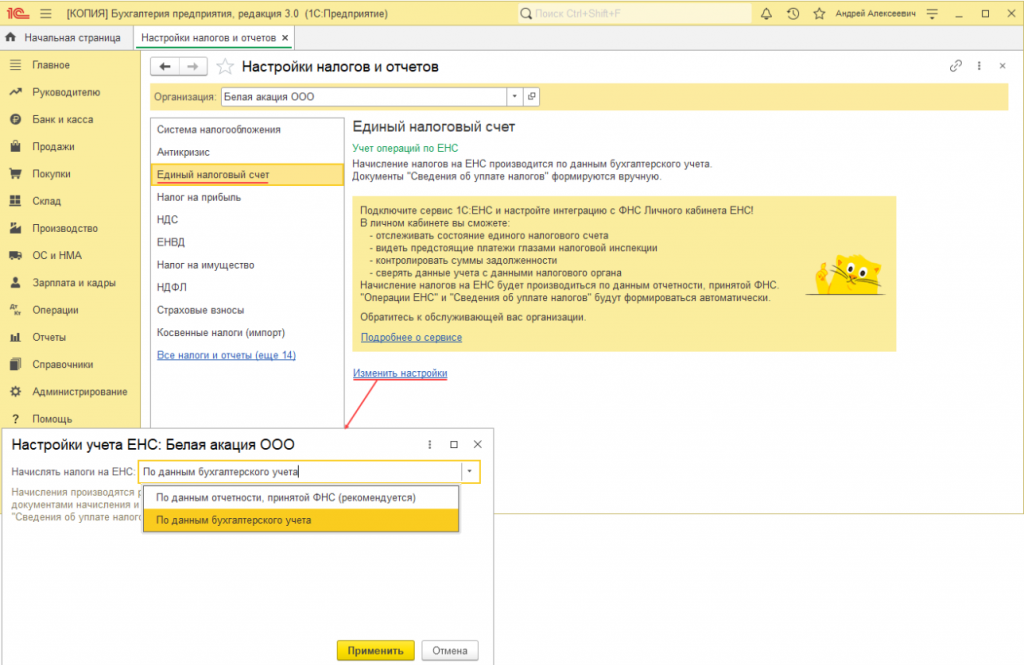Screen dimensions: 1024x665
Task: Maximize the ЕНС settings dialog
Action: coord(454,445)
